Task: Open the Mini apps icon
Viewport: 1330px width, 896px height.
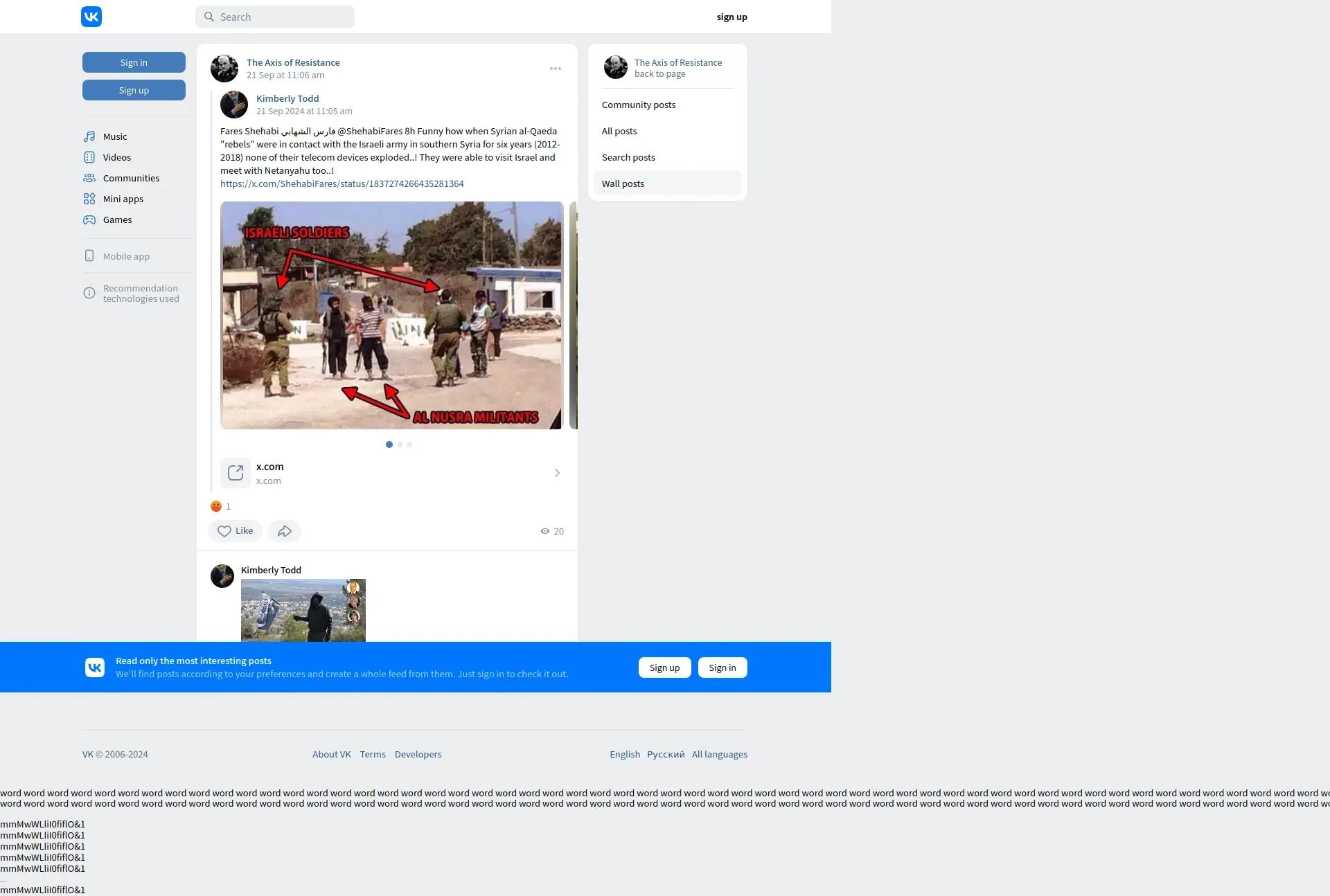Action: 89,199
